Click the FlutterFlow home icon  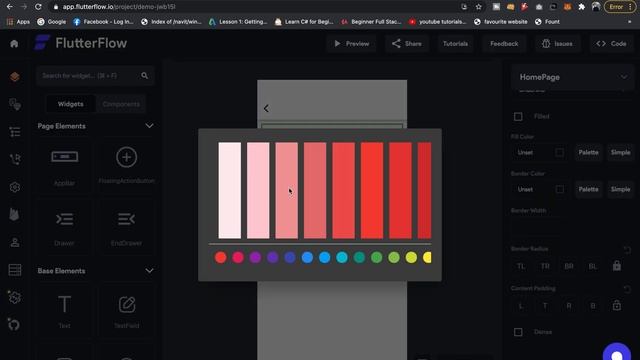[x=14, y=44]
